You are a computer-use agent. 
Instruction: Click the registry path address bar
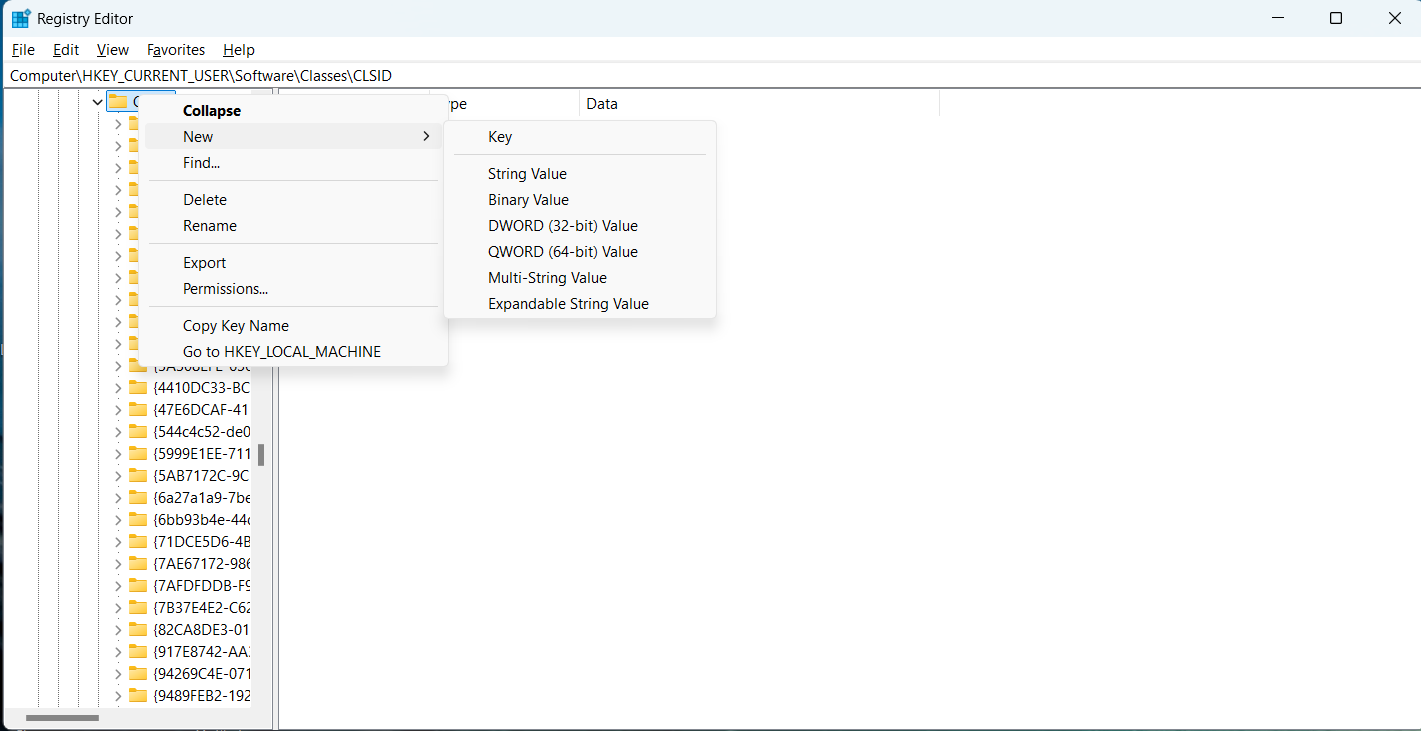pyautogui.click(x=700, y=76)
